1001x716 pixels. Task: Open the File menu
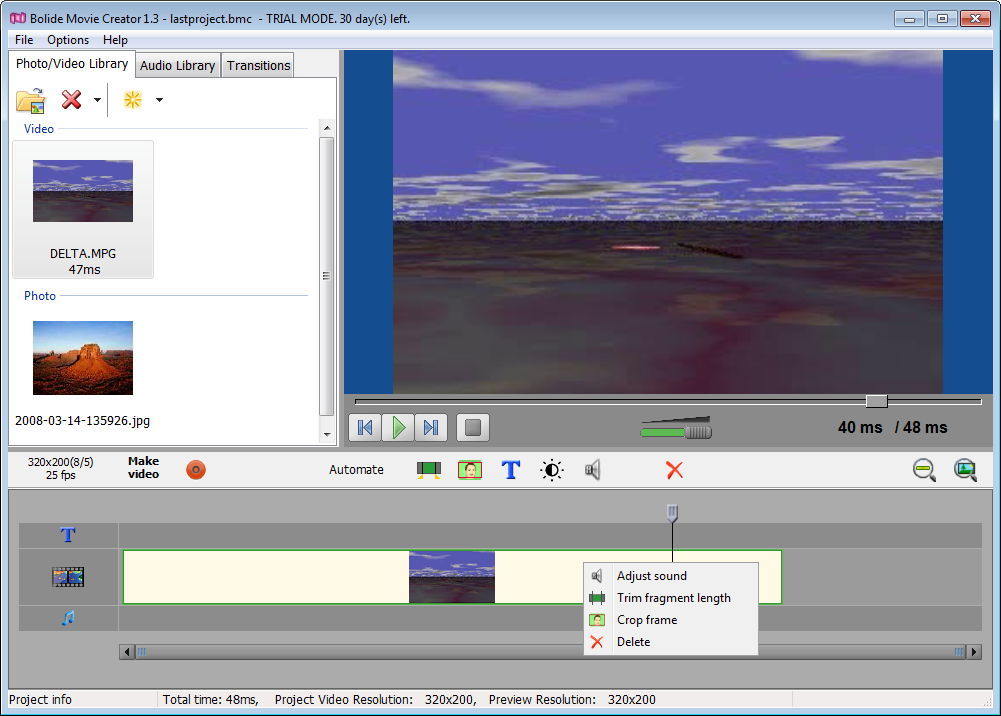tap(24, 40)
